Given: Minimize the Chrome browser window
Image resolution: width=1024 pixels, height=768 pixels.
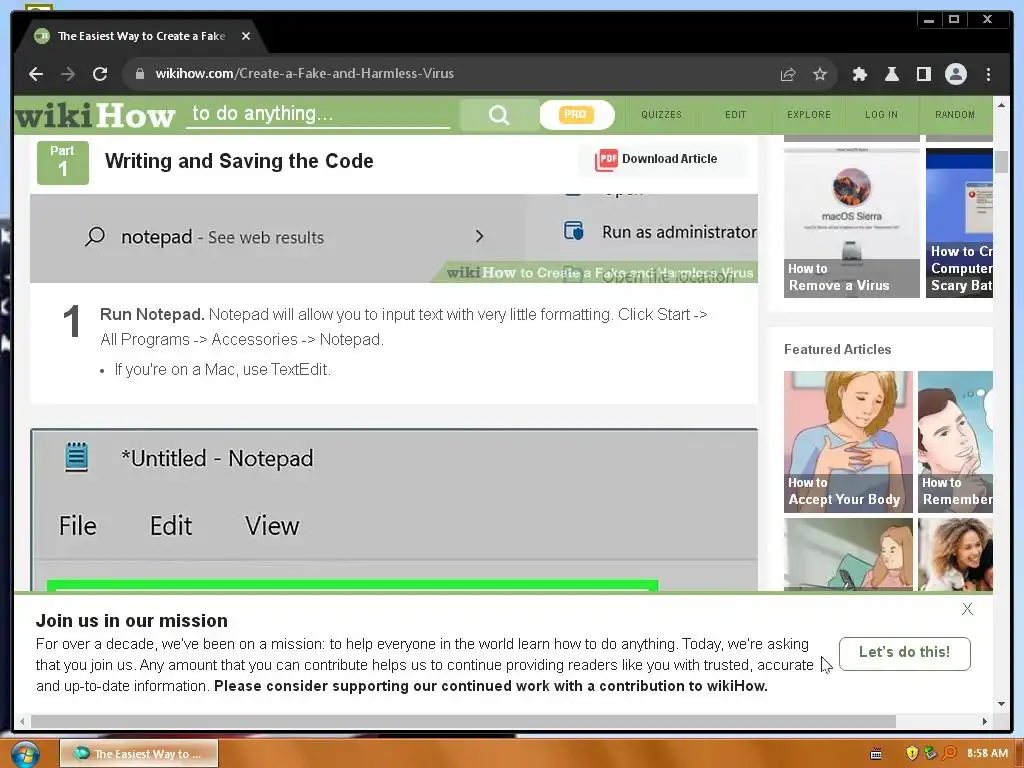Looking at the screenshot, I should [x=929, y=20].
